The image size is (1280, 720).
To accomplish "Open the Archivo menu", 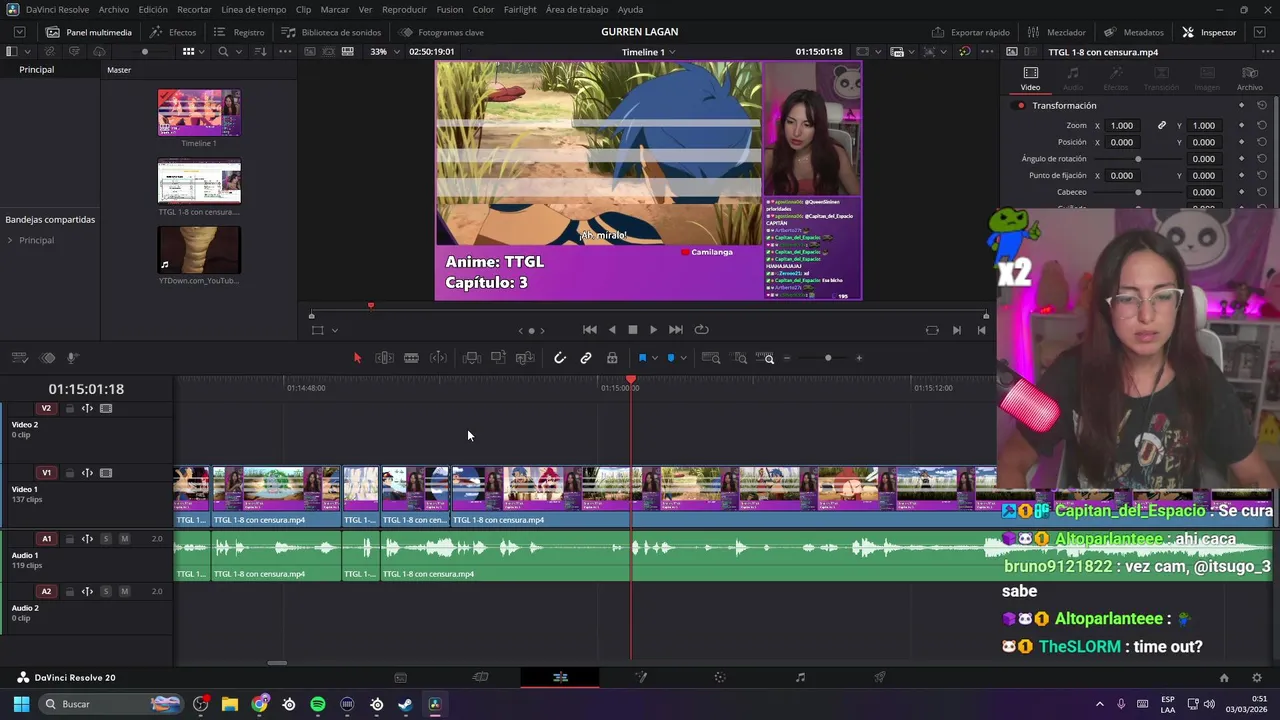I will [113, 9].
